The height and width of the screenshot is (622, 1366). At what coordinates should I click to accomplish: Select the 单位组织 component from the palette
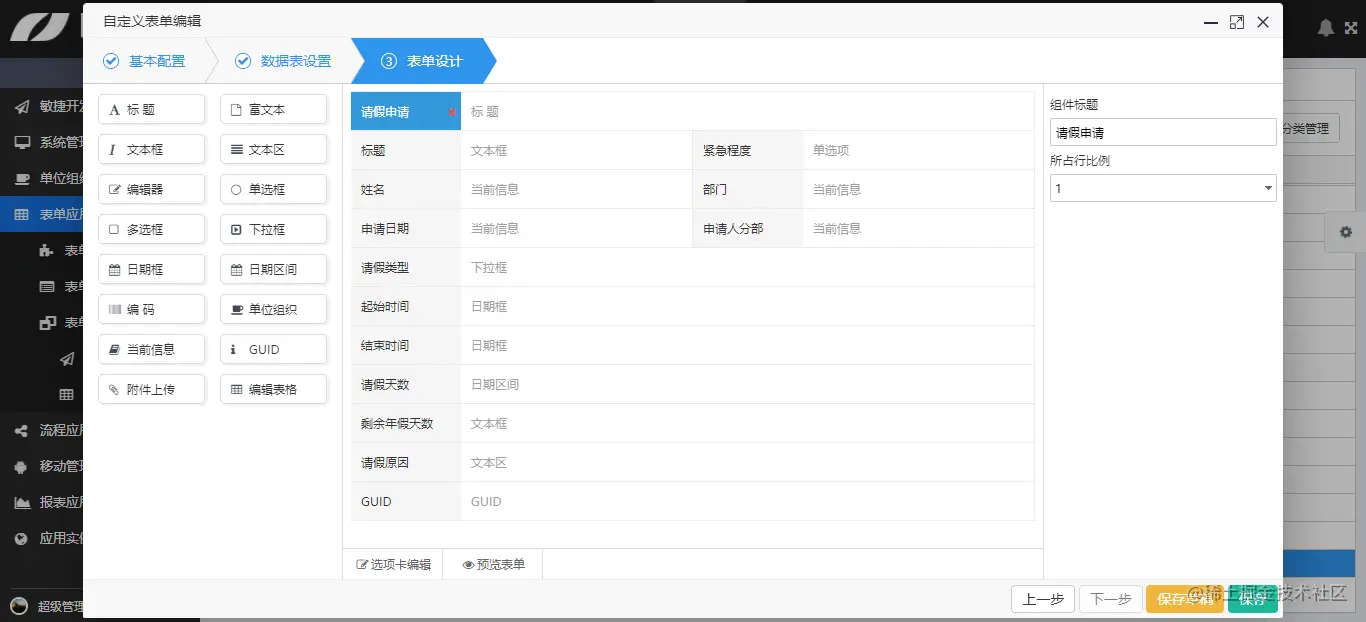click(x=273, y=309)
